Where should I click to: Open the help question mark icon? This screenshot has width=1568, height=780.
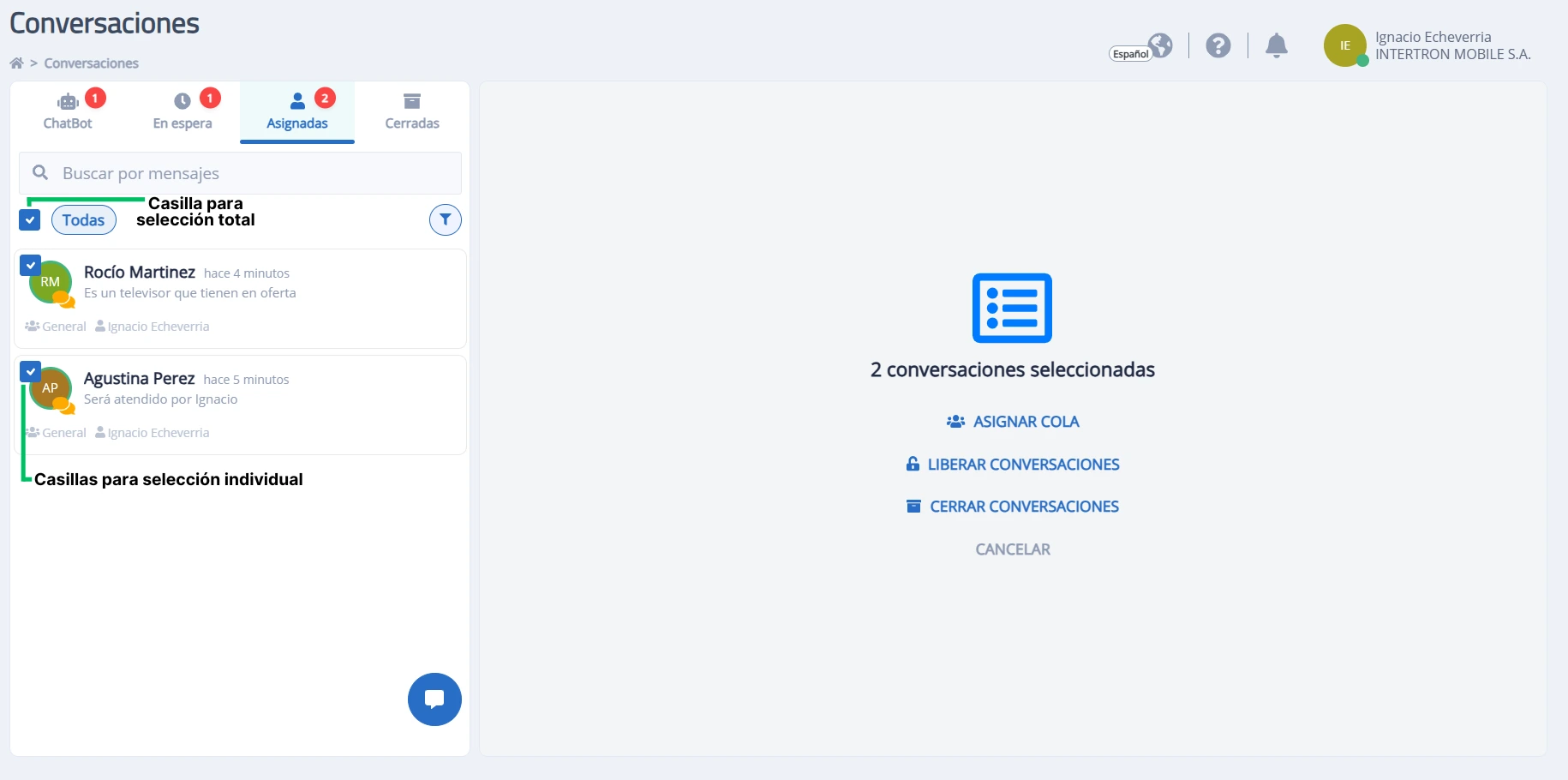coord(1218,45)
